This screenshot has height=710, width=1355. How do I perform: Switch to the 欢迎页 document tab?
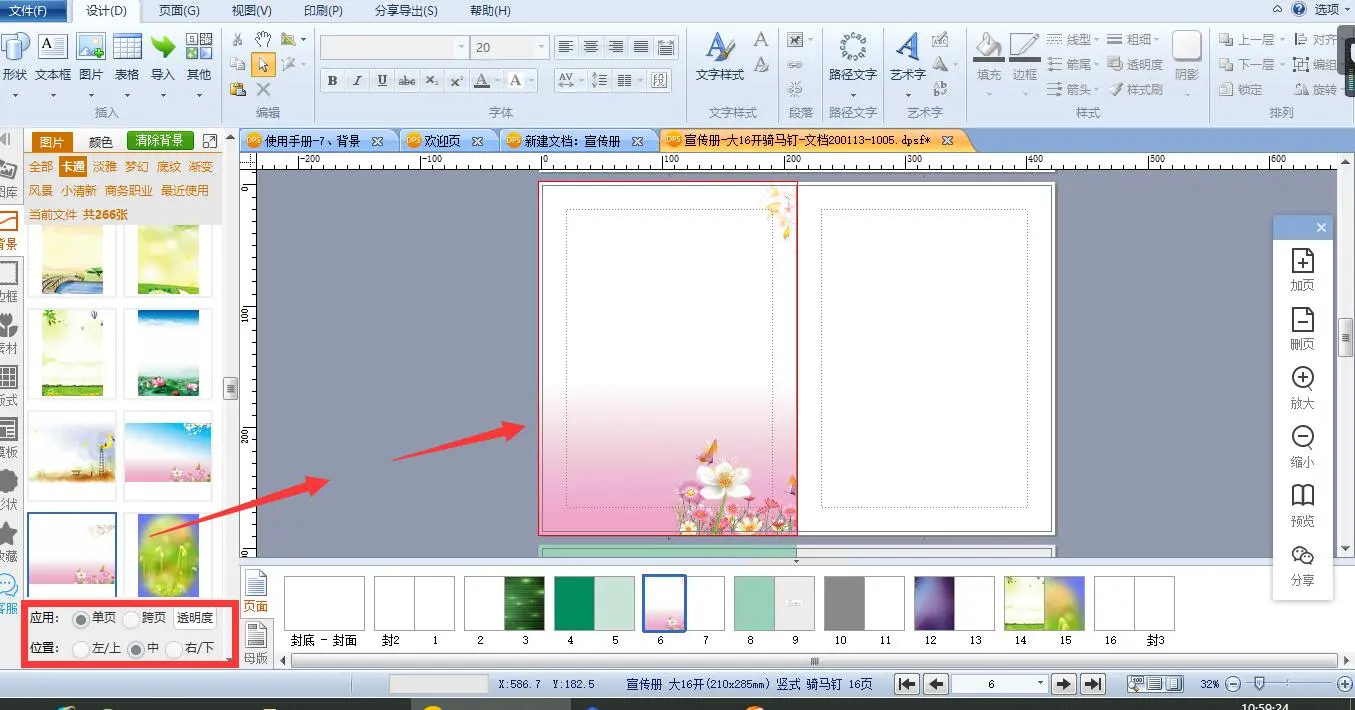click(442, 141)
